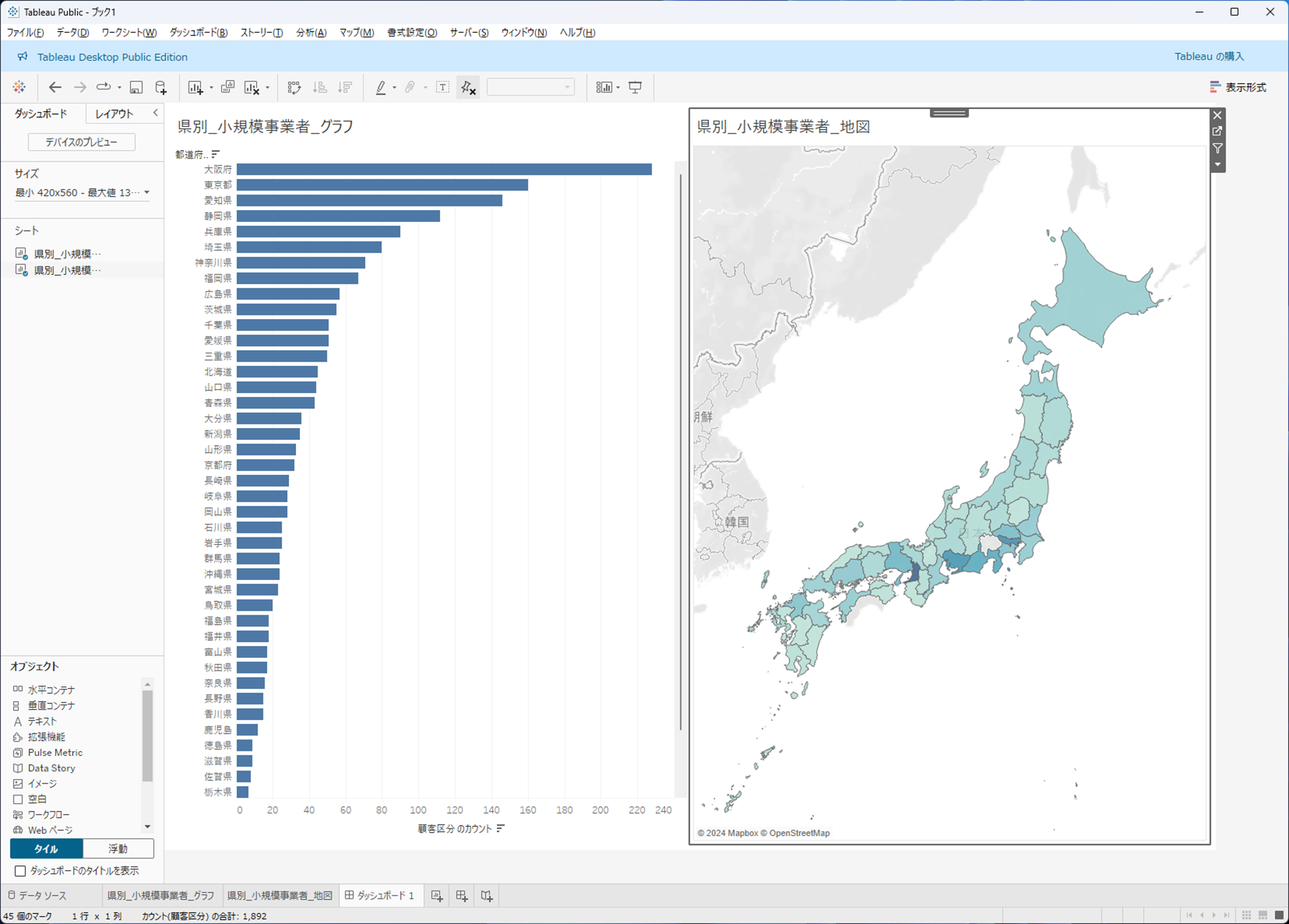Image resolution: width=1289 pixels, height=924 pixels.
Task: Add a new data source
Action: pos(161,87)
